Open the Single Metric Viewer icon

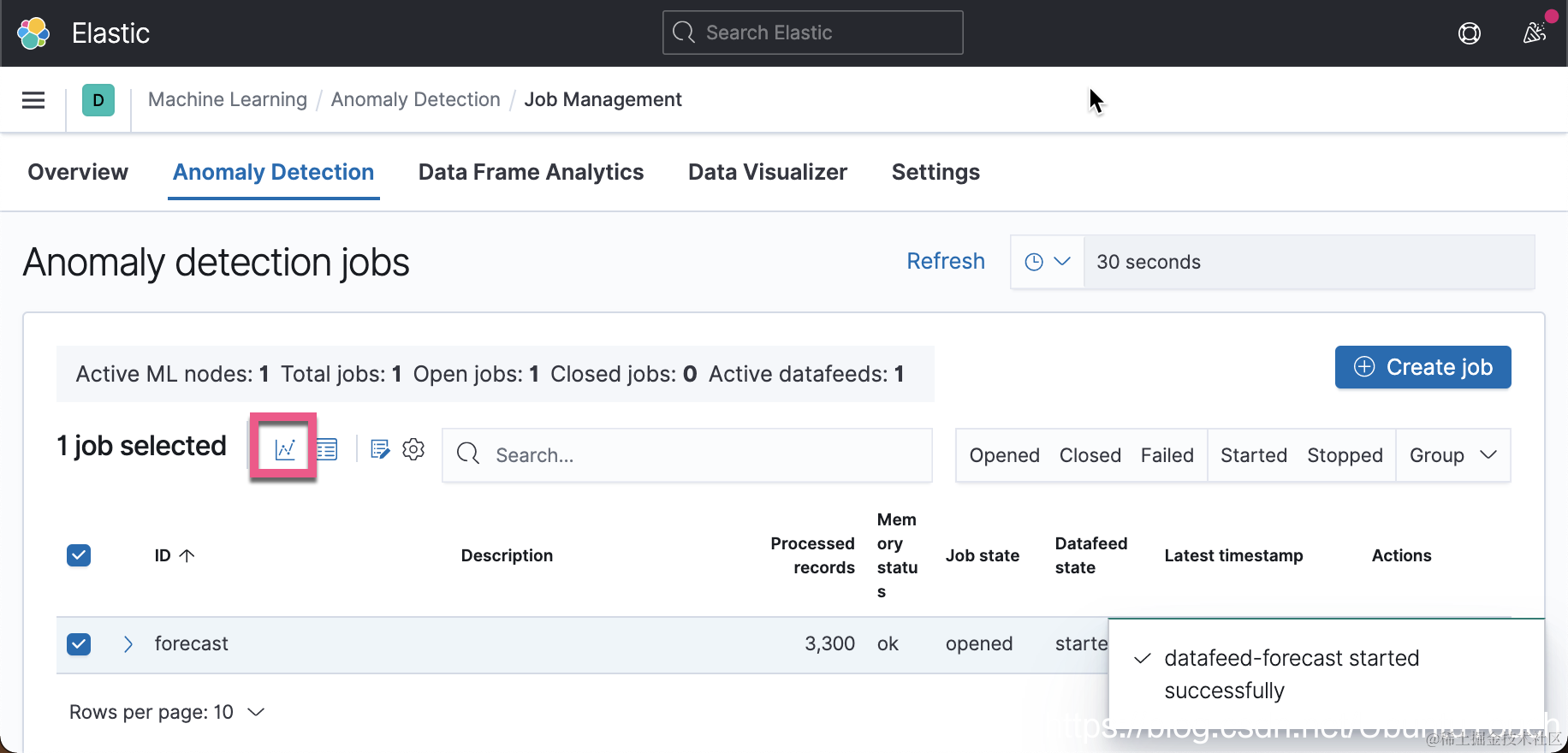click(285, 449)
